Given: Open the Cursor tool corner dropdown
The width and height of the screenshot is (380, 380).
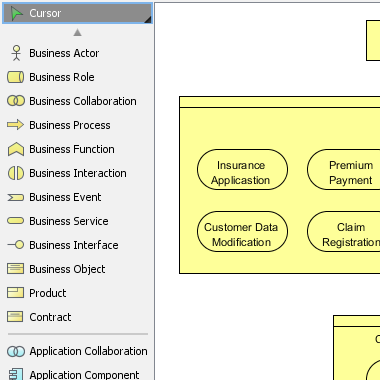Looking at the screenshot, I should click(x=148, y=20).
